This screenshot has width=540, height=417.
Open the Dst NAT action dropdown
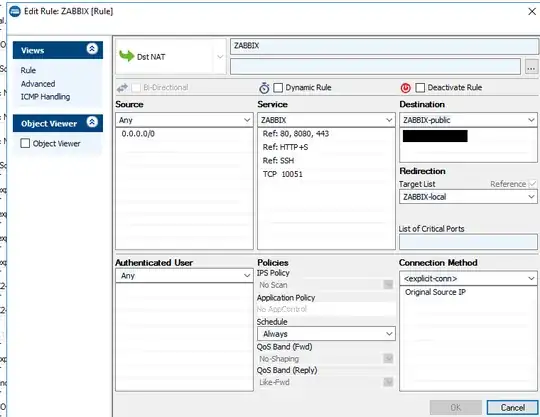[220, 56]
